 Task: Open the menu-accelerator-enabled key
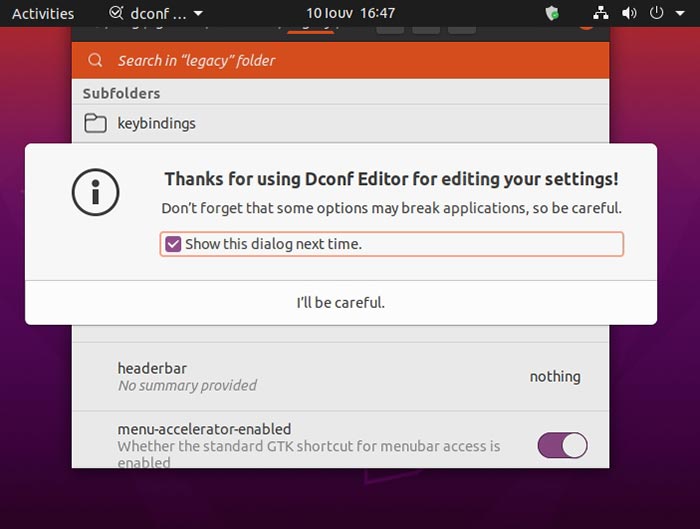(x=340, y=440)
